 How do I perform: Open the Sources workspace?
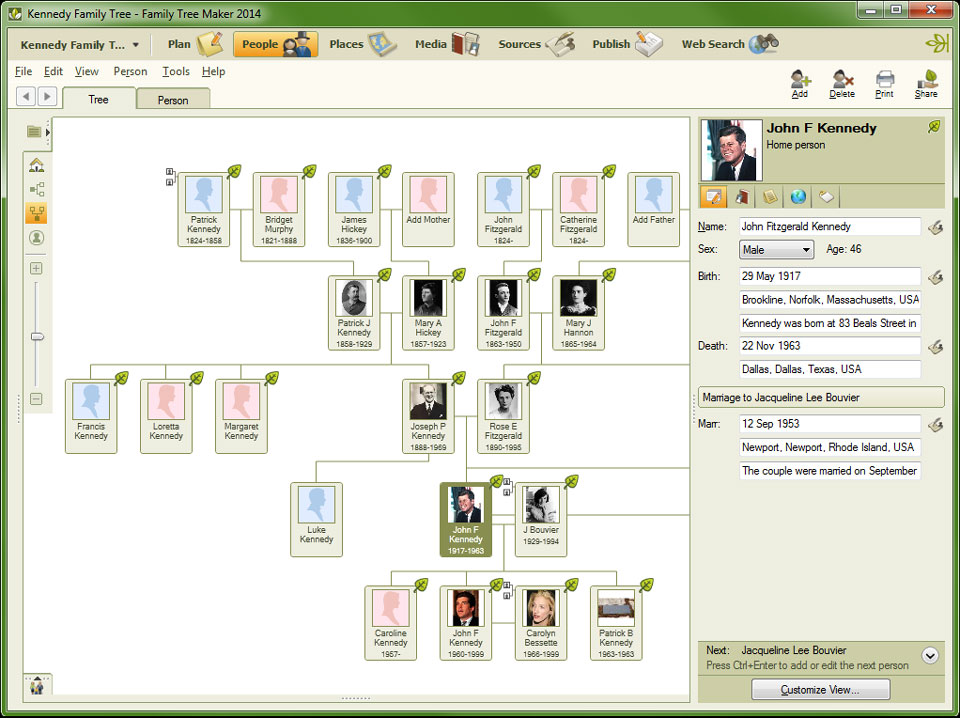click(x=536, y=44)
